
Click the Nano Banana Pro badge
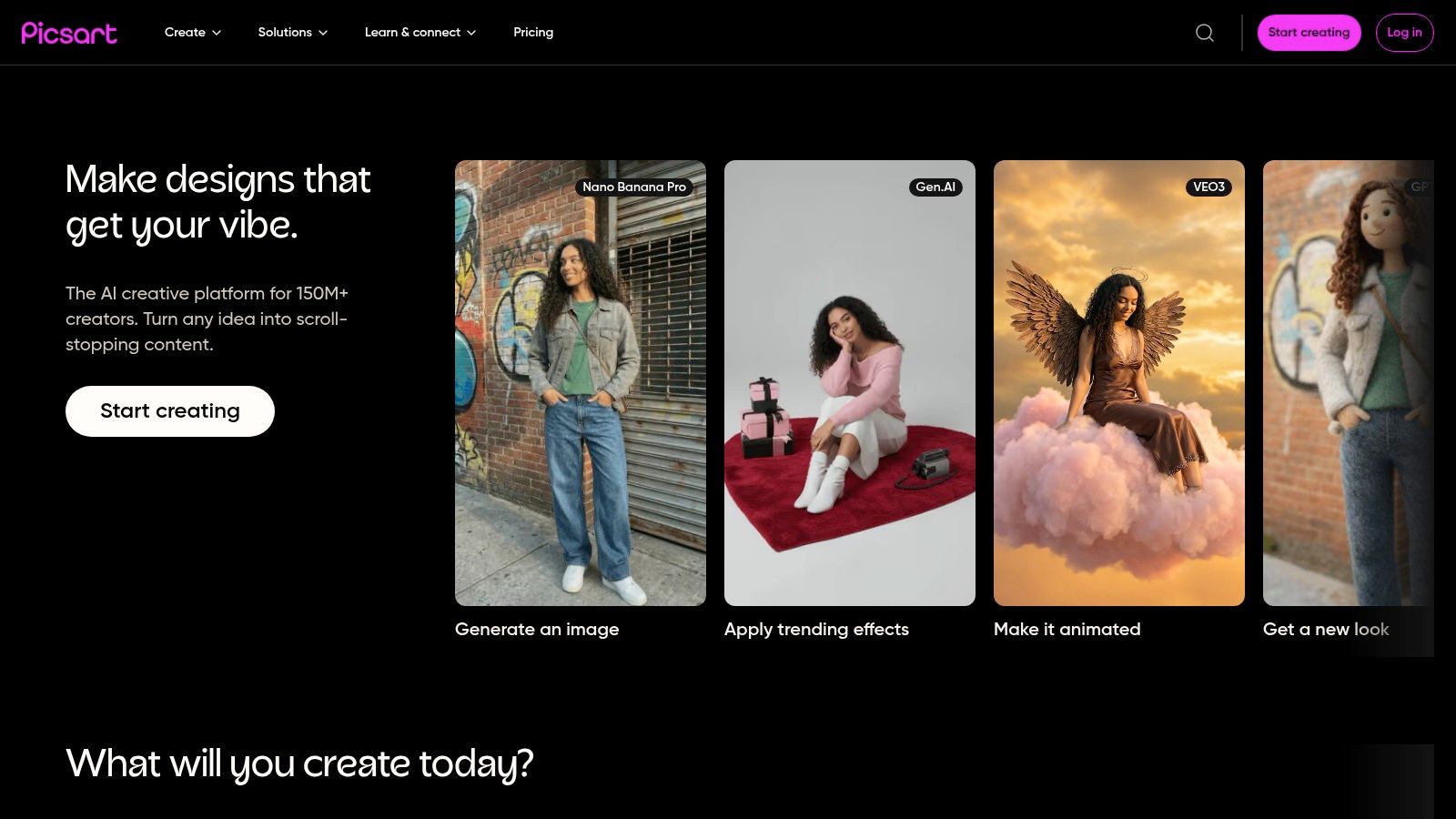coord(634,187)
